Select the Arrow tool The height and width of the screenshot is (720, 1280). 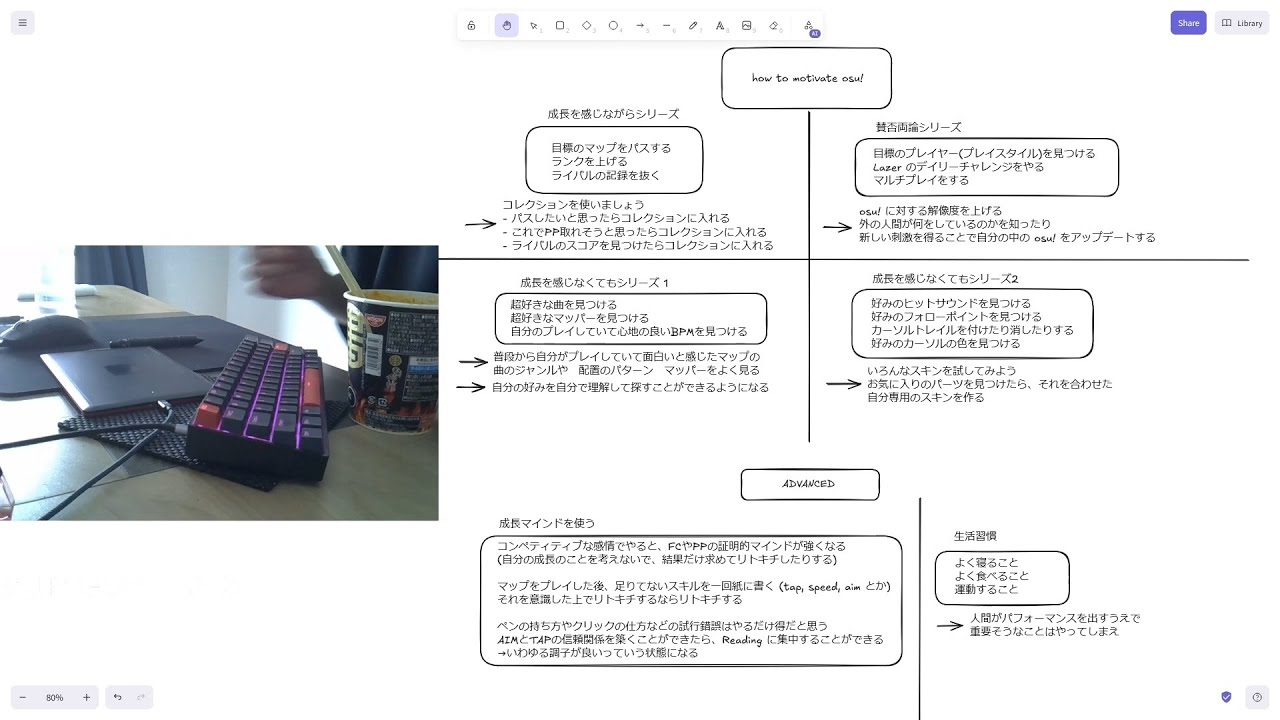[640, 25]
